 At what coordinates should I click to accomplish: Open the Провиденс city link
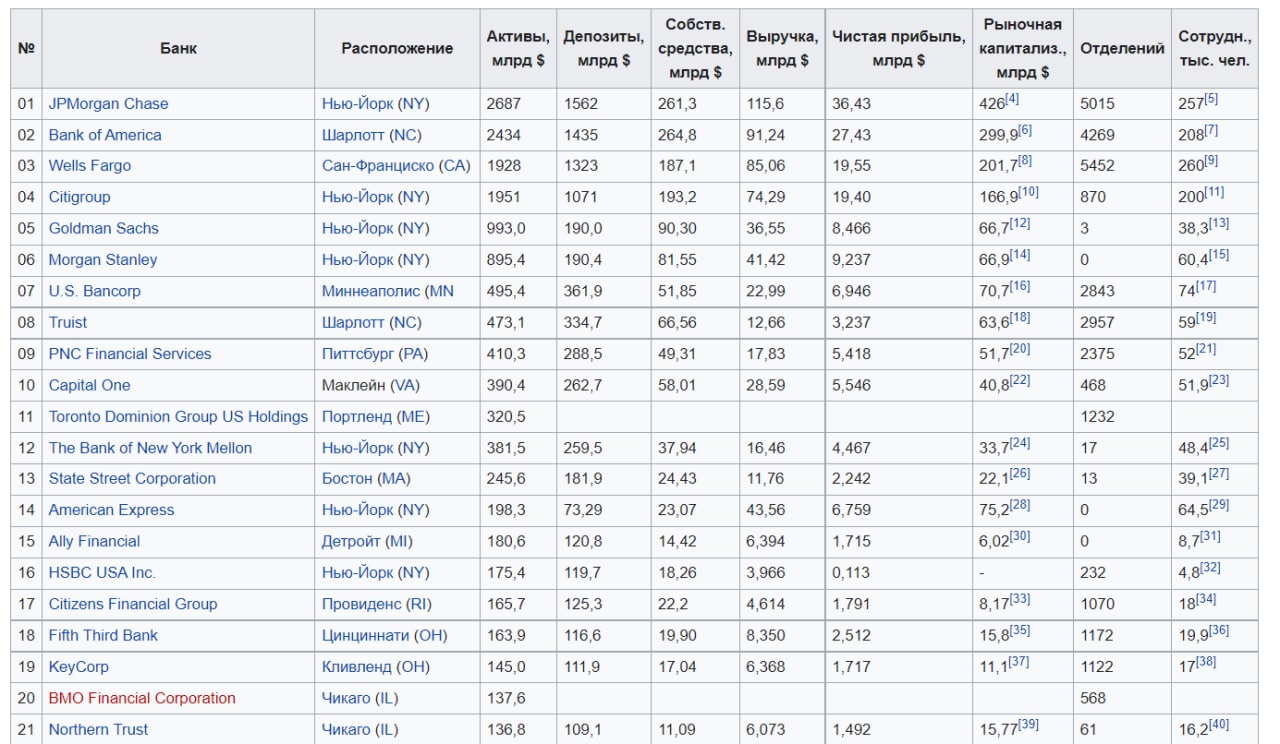click(x=363, y=604)
